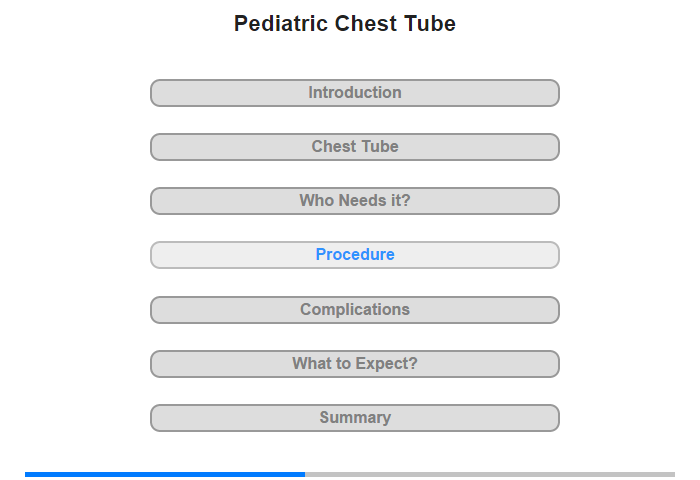Choose the Chest Tube label text
Viewport: 700px width, 480px height.
355,146
